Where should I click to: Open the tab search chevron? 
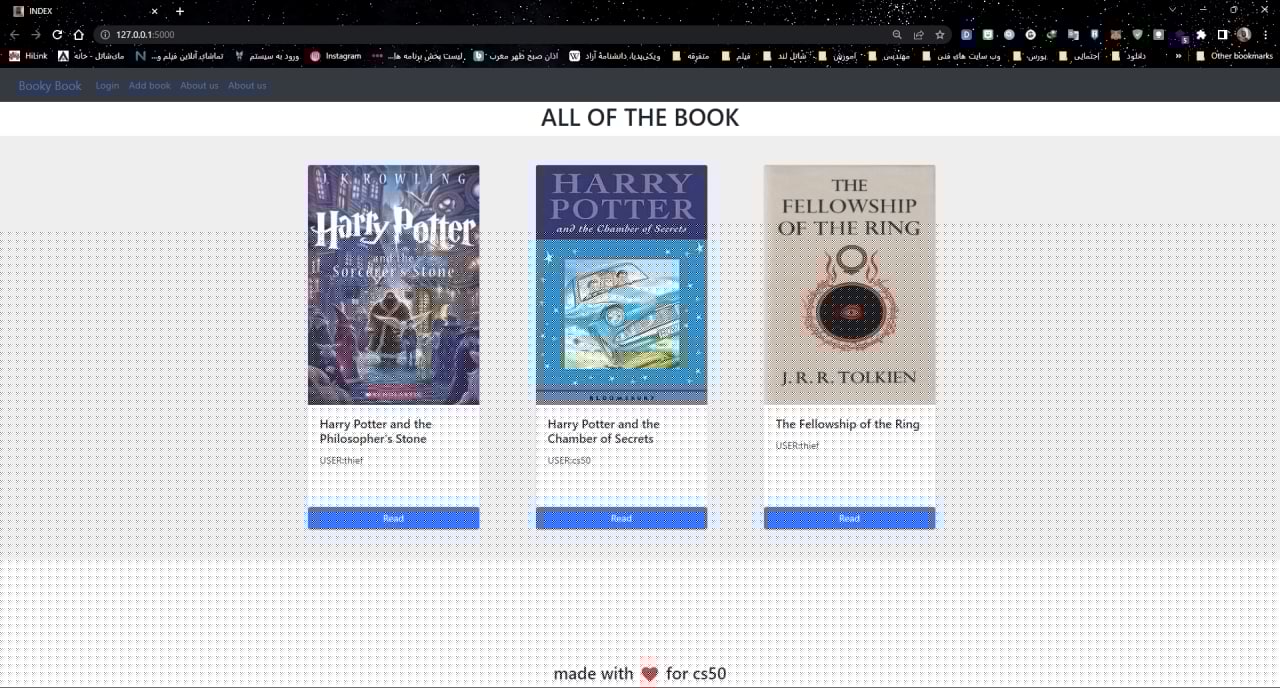coord(1173,10)
